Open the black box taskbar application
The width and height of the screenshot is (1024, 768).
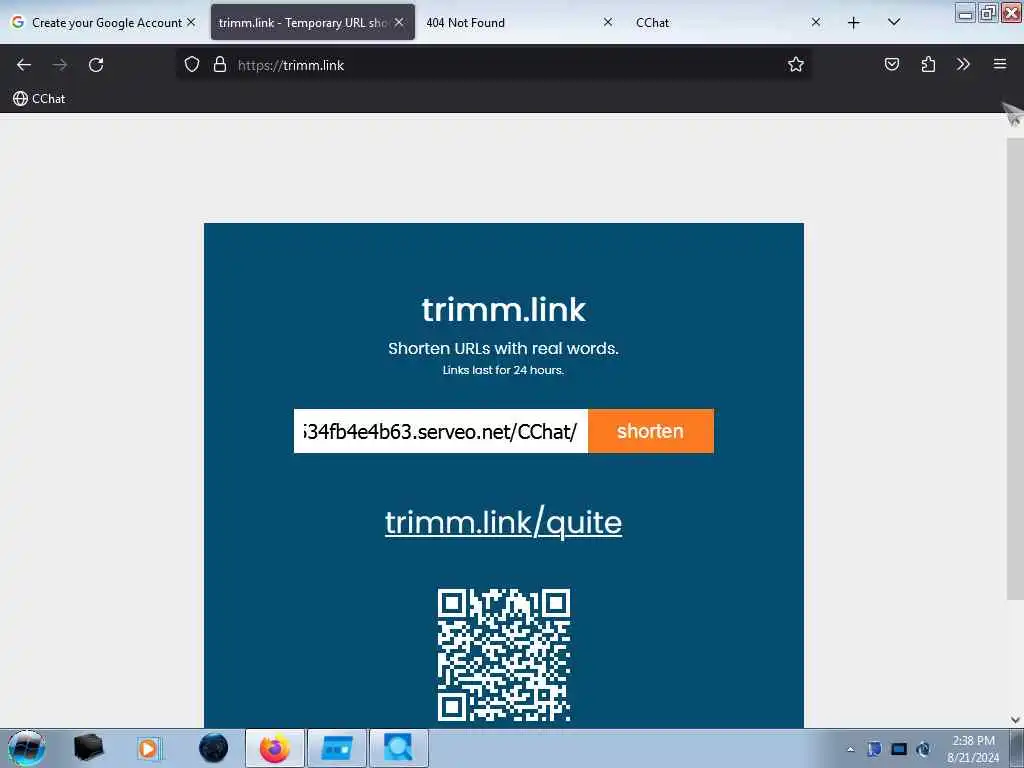(88, 748)
